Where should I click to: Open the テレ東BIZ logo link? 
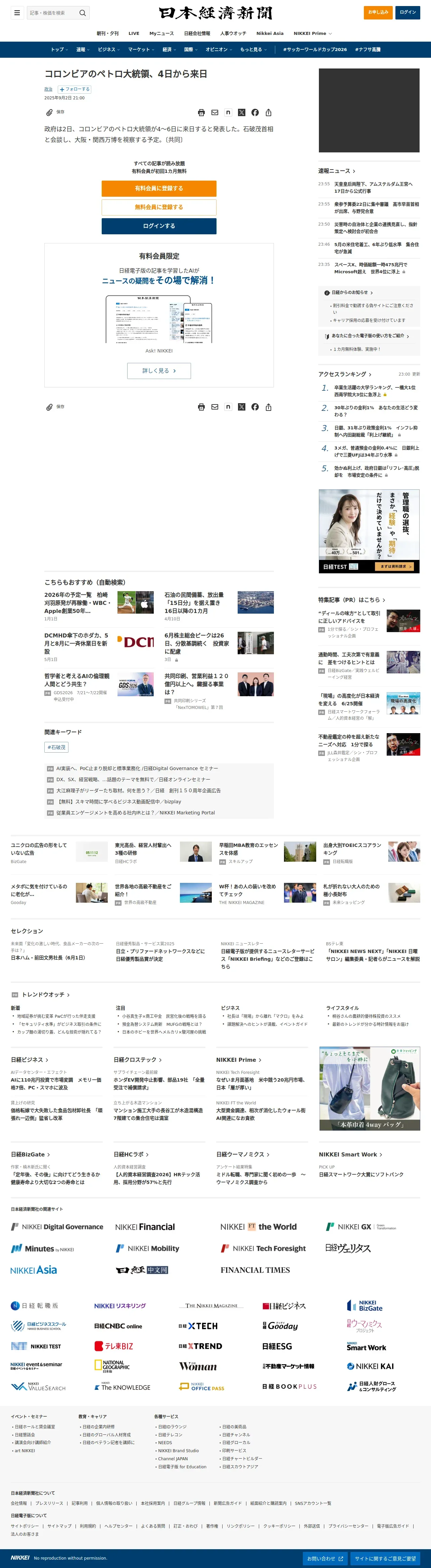pos(114,1346)
